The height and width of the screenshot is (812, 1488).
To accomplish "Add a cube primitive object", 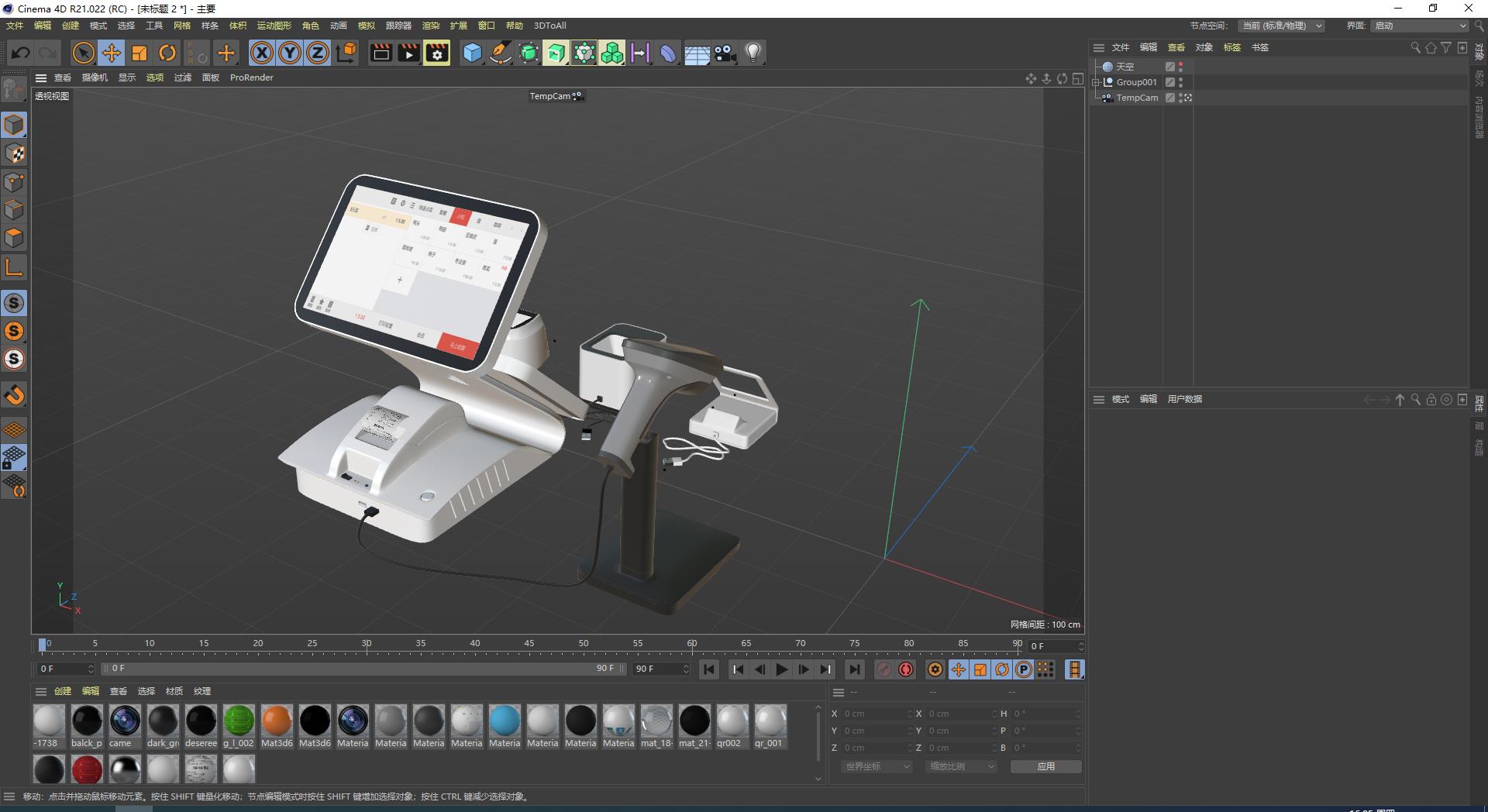I will coord(472,53).
